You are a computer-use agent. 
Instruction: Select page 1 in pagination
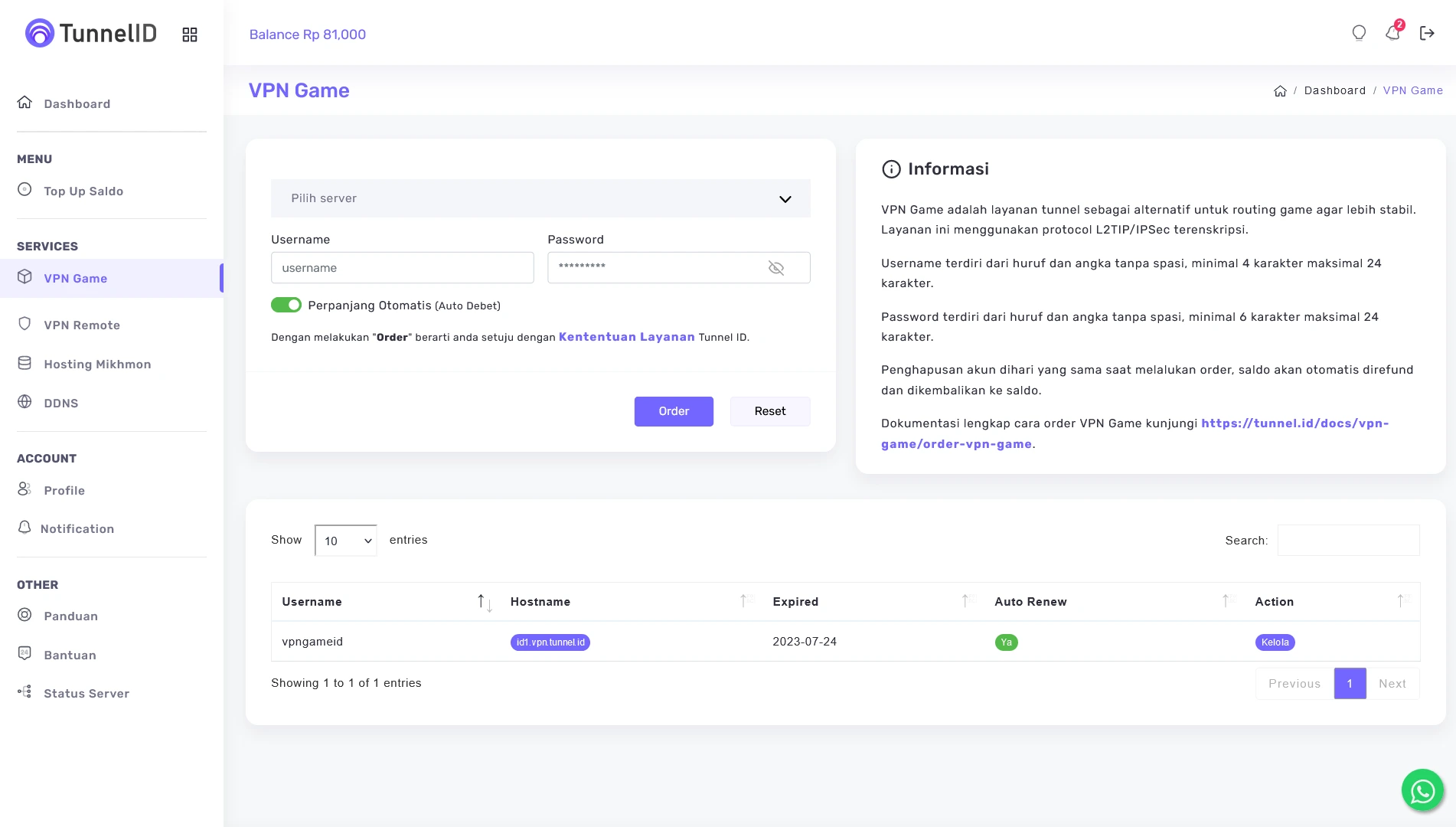pyautogui.click(x=1350, y=684)
